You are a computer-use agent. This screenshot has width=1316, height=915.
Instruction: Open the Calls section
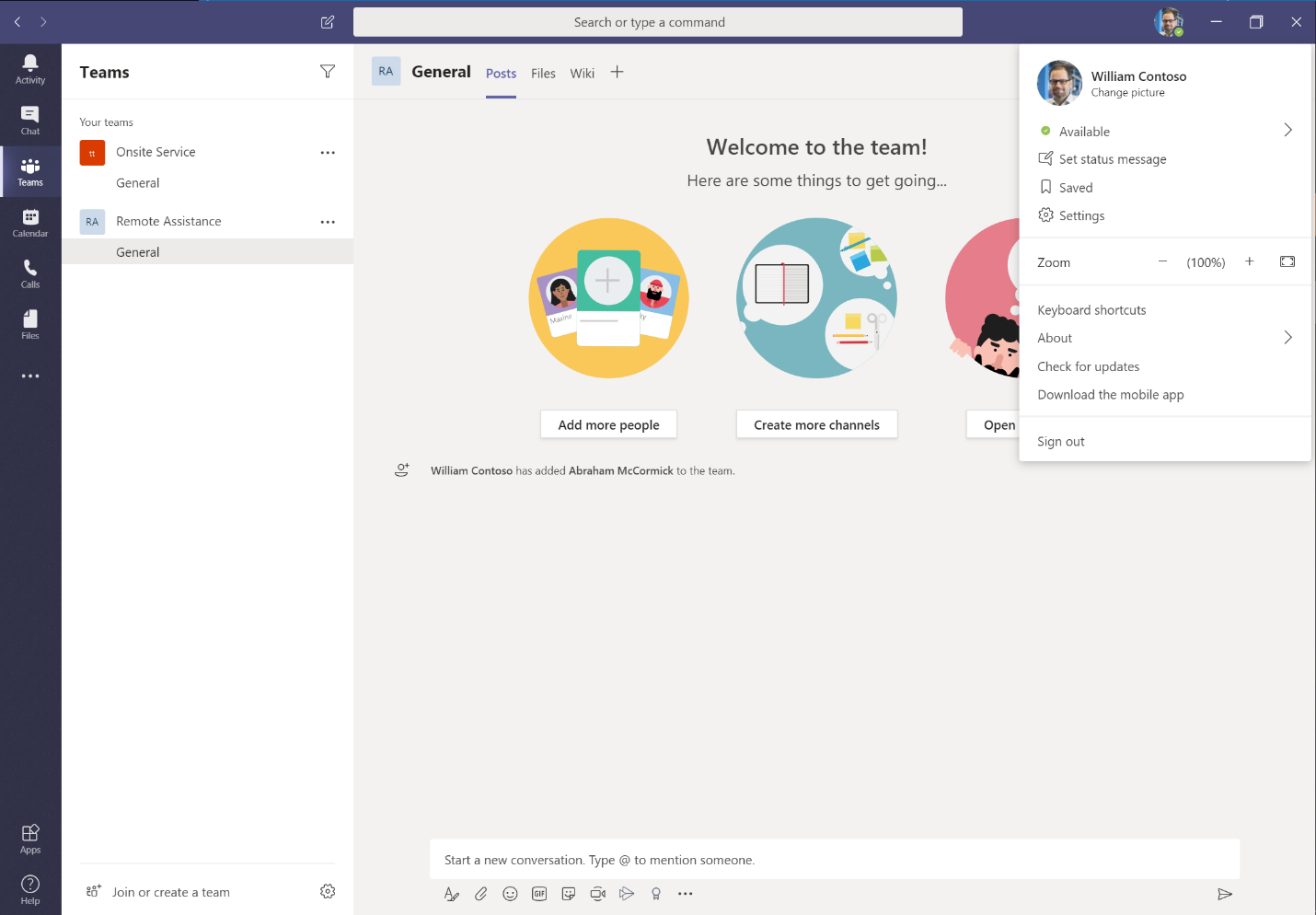point(30,273)
